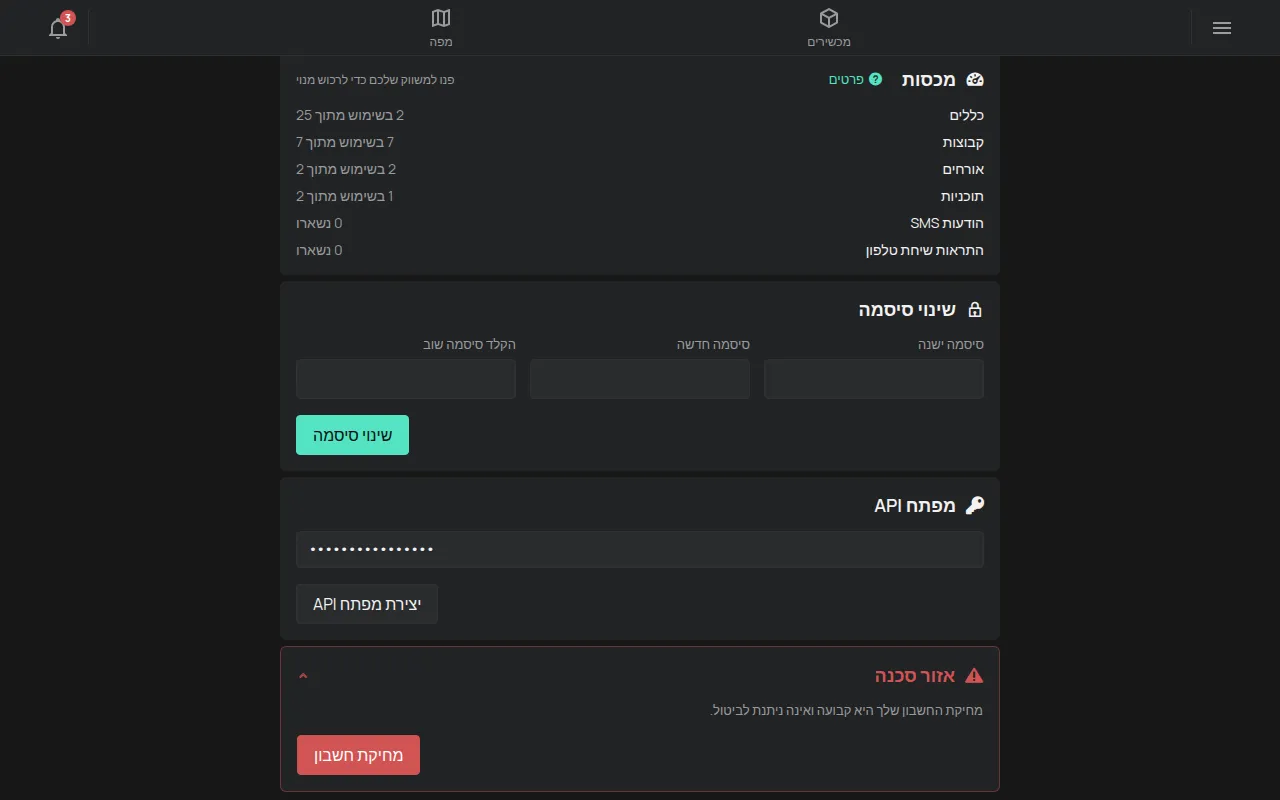Open the notifications bell with badge
Image resolution: width=1280 pixels, height=800 pixels.
coord(59,27)
